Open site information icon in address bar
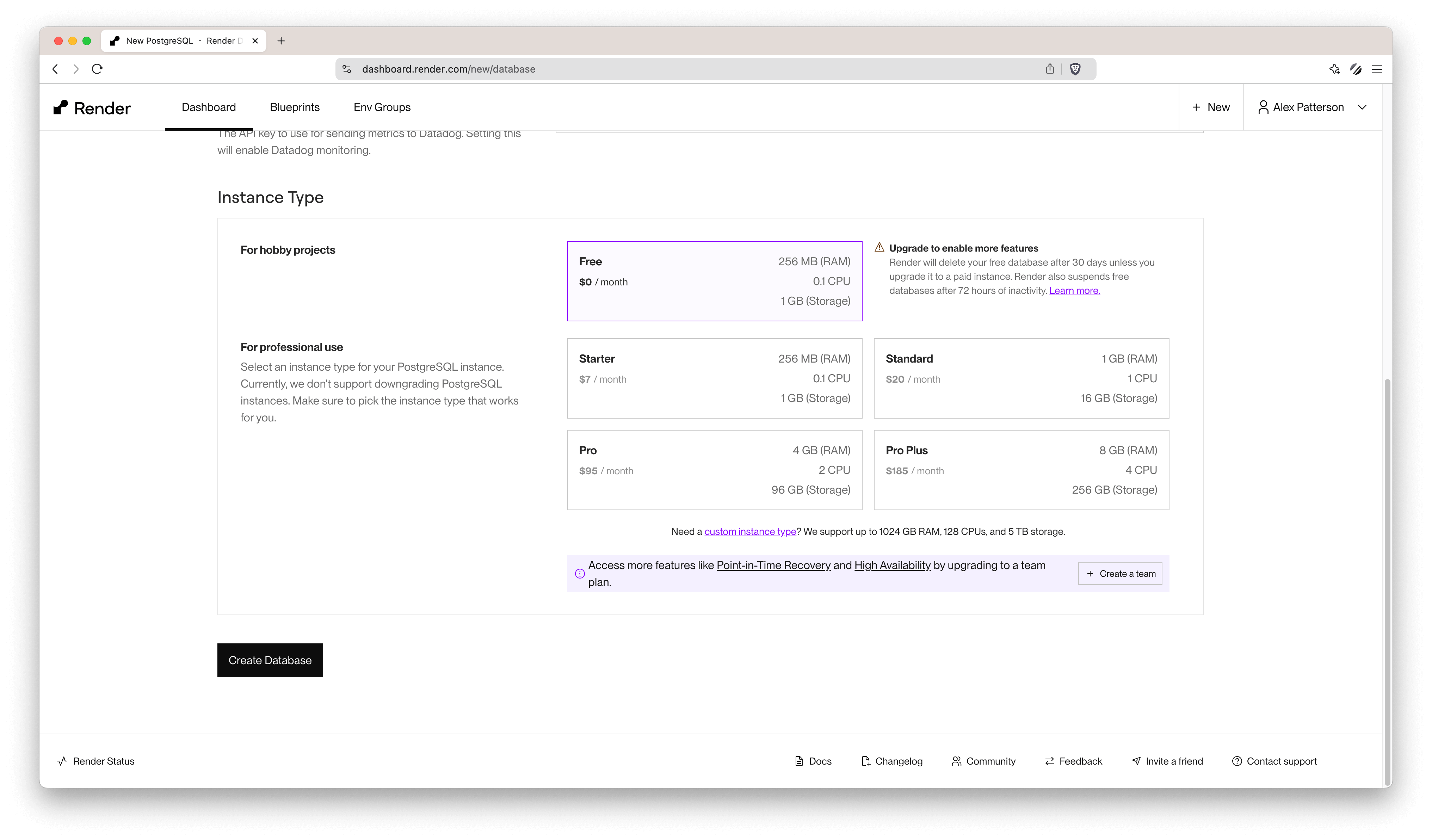 click(347, 69)
